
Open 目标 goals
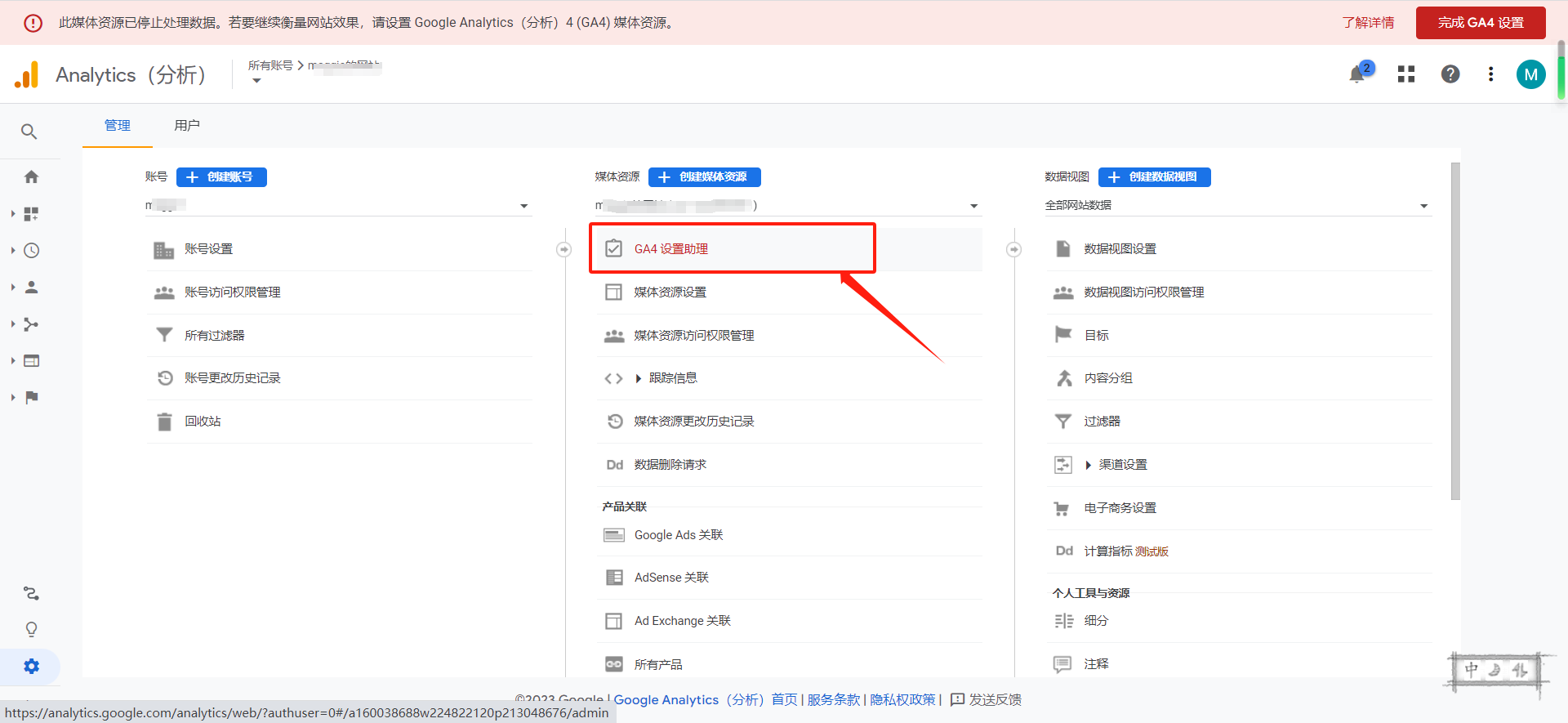(1240, 335)
